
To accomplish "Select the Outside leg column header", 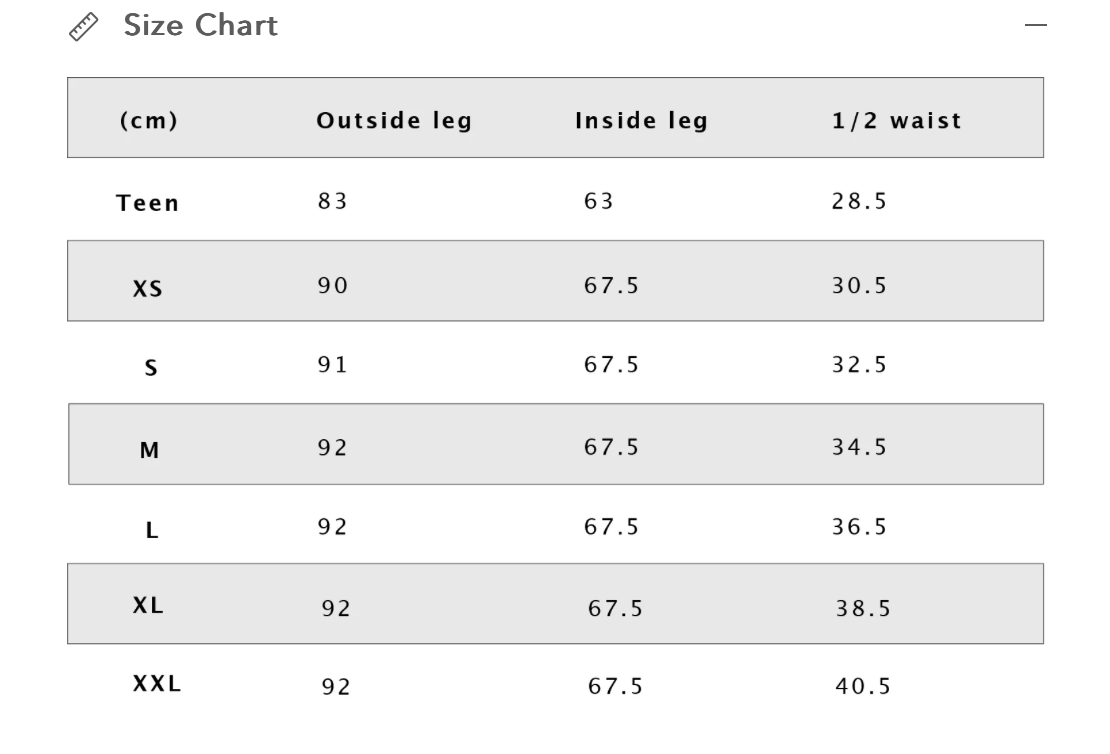I will (x=394, y=121).
